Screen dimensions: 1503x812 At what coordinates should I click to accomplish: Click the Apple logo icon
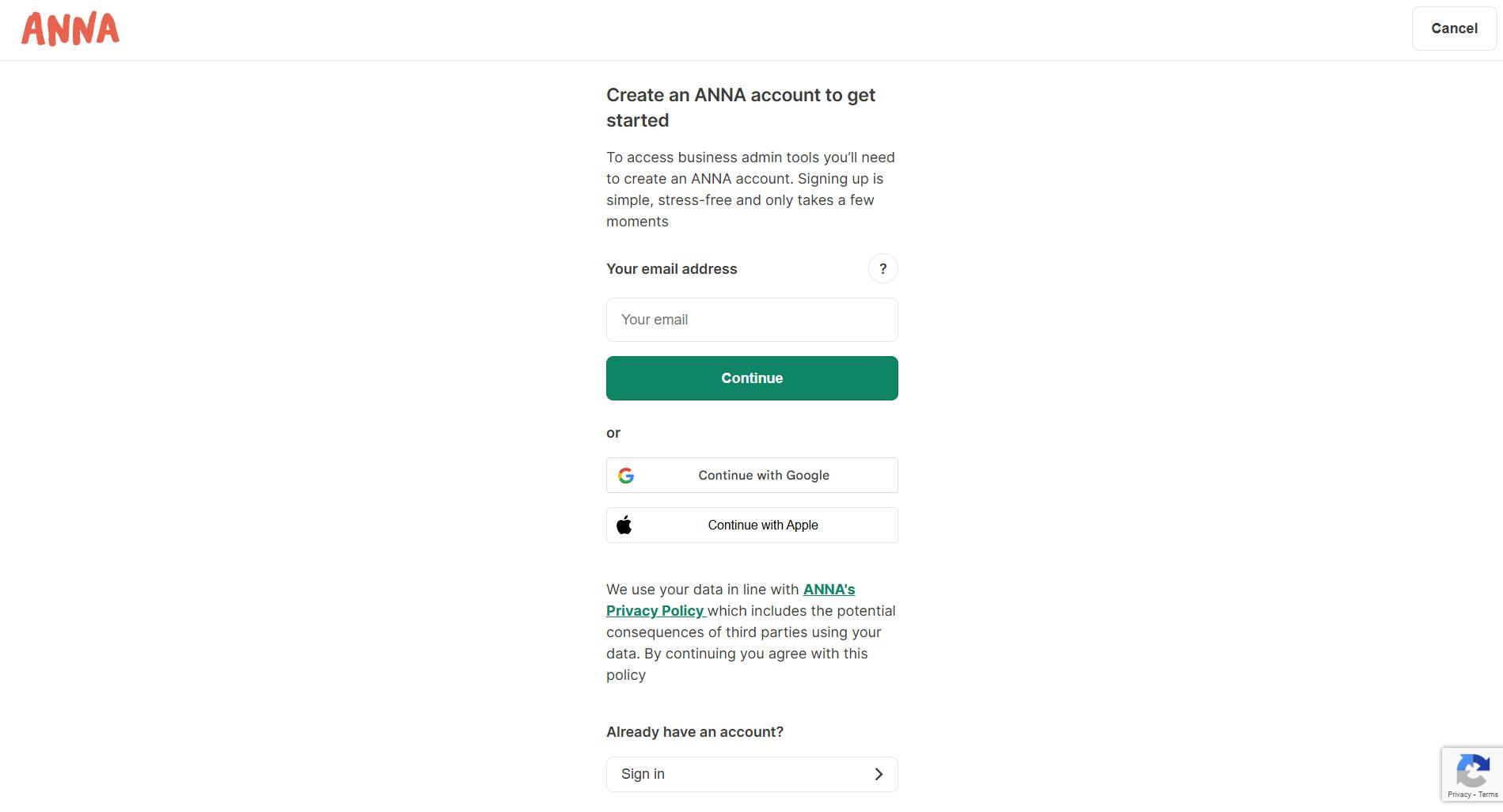(624, 524)
